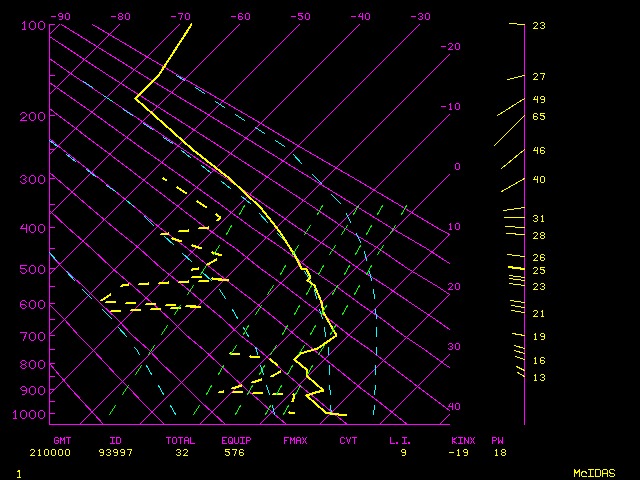Viewport: 640px width, 480px height.
Task: Click the lowest wind speed value 13
Action: click(x=539, y=377)
